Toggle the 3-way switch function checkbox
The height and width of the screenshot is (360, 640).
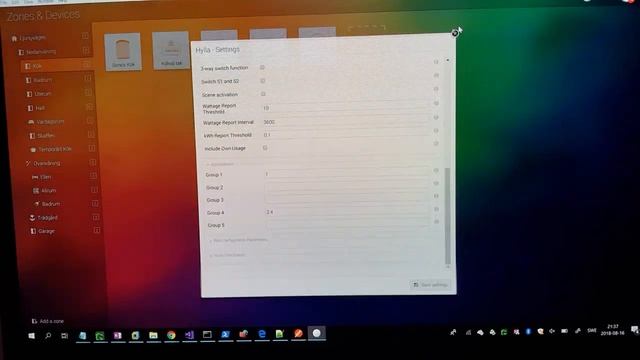pos(262,67)
